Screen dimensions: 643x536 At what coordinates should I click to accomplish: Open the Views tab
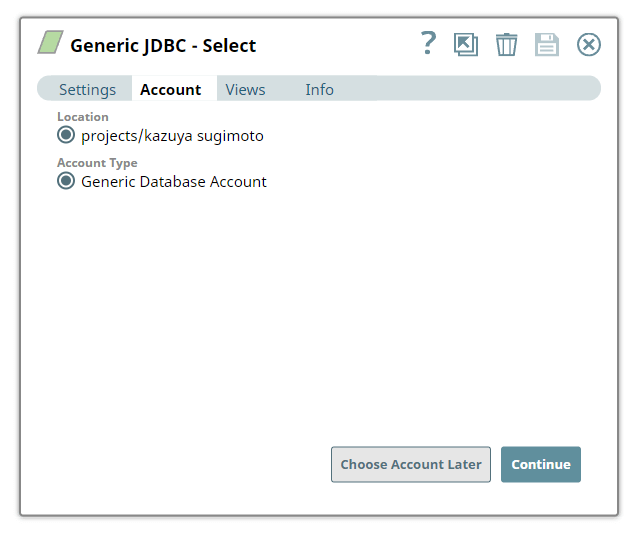click(245, 89)
